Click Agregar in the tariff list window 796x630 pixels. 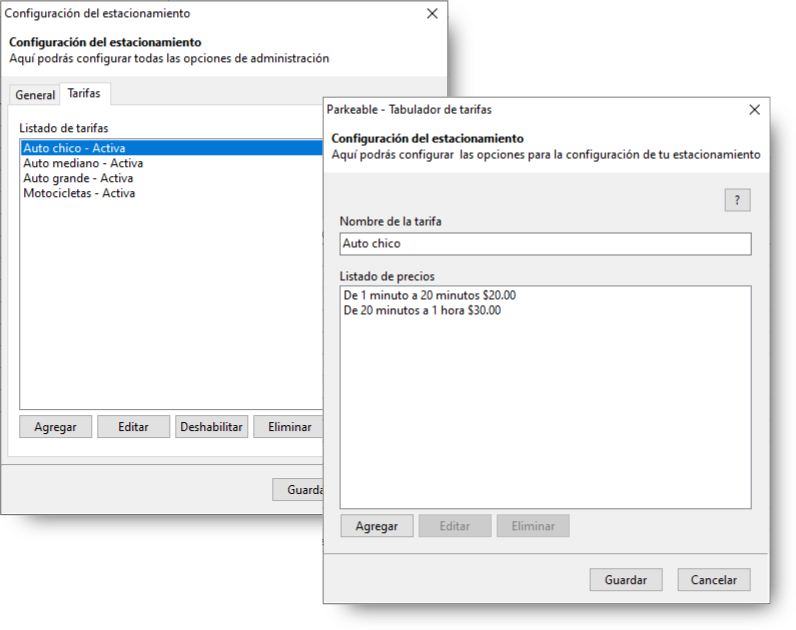coord(55,427)
